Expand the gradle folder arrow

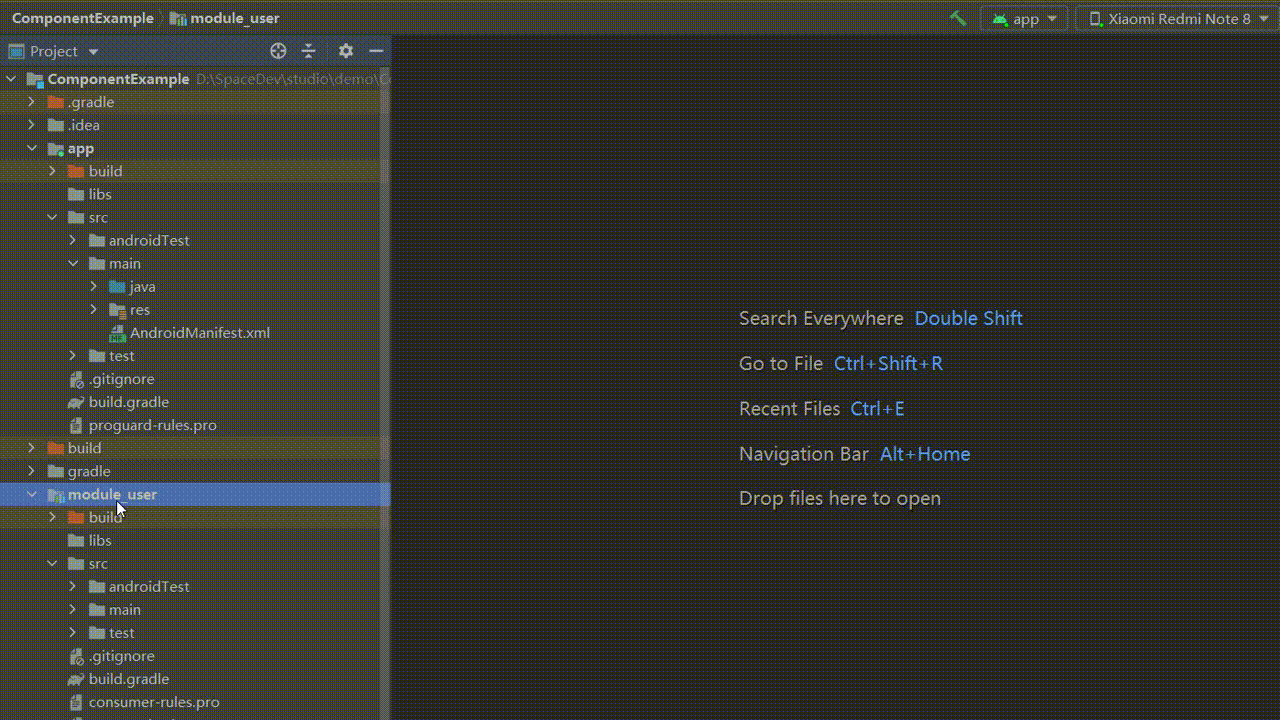[x=31, y=471]
